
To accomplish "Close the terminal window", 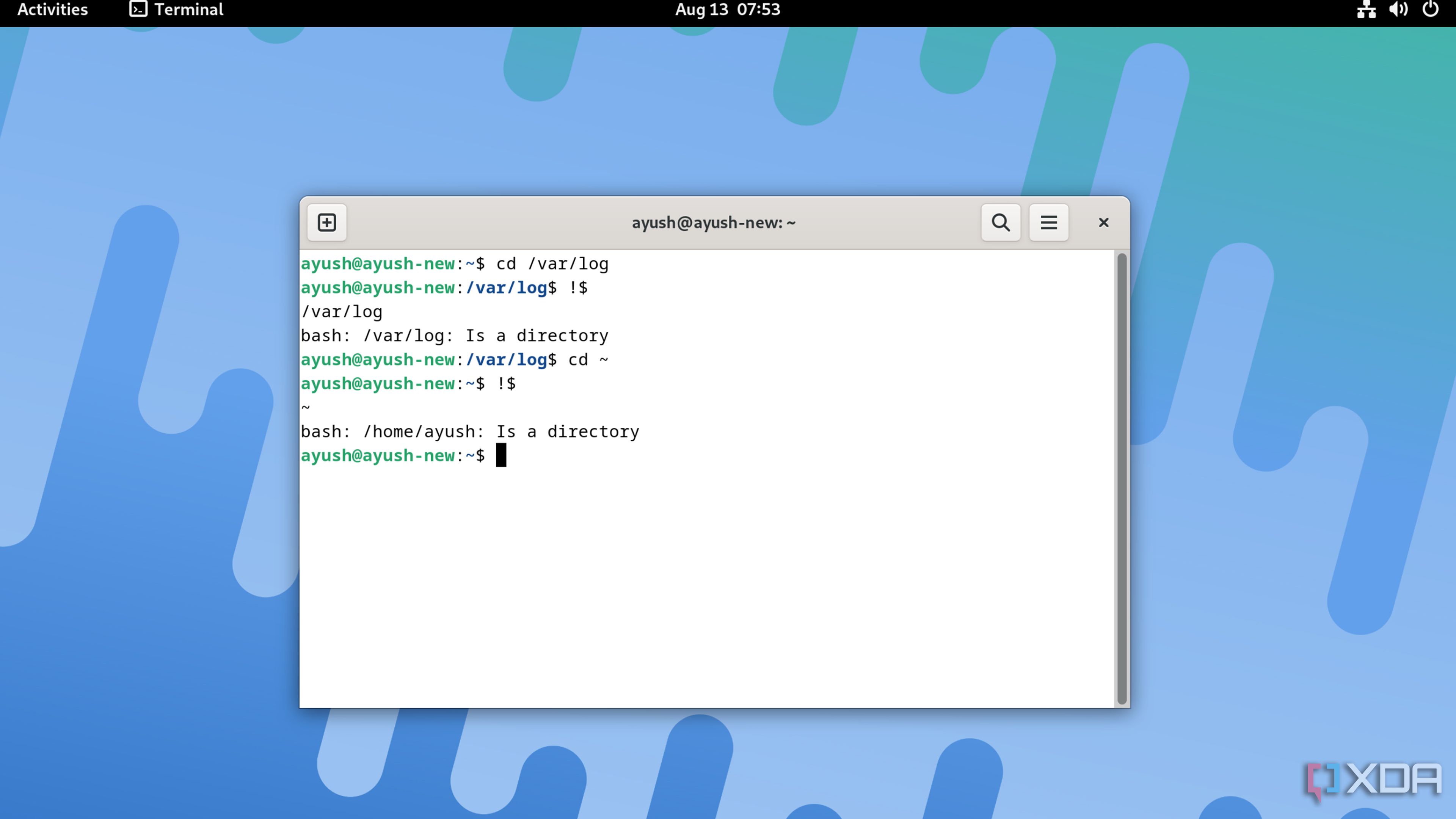I will coord(1103,222).
